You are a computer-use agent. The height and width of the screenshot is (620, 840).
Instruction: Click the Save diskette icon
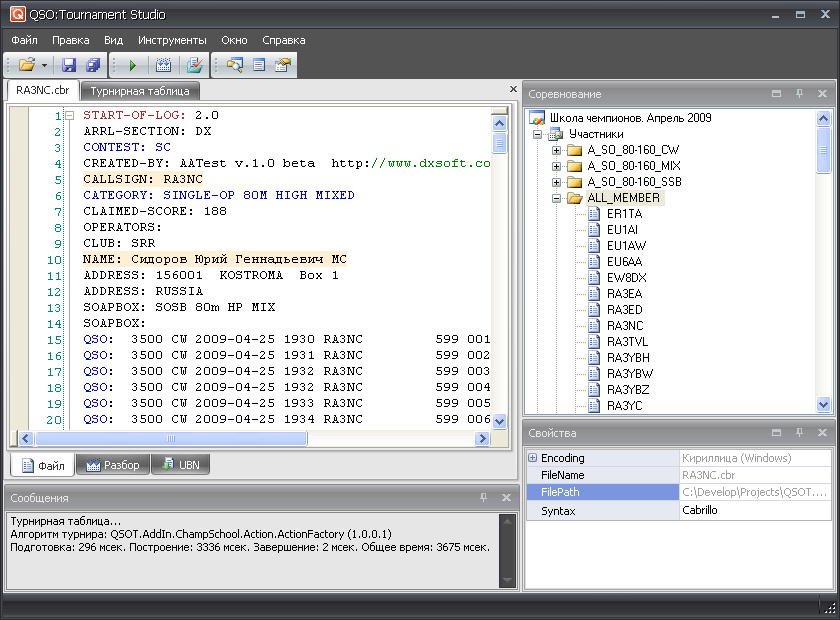pos(69,65)
